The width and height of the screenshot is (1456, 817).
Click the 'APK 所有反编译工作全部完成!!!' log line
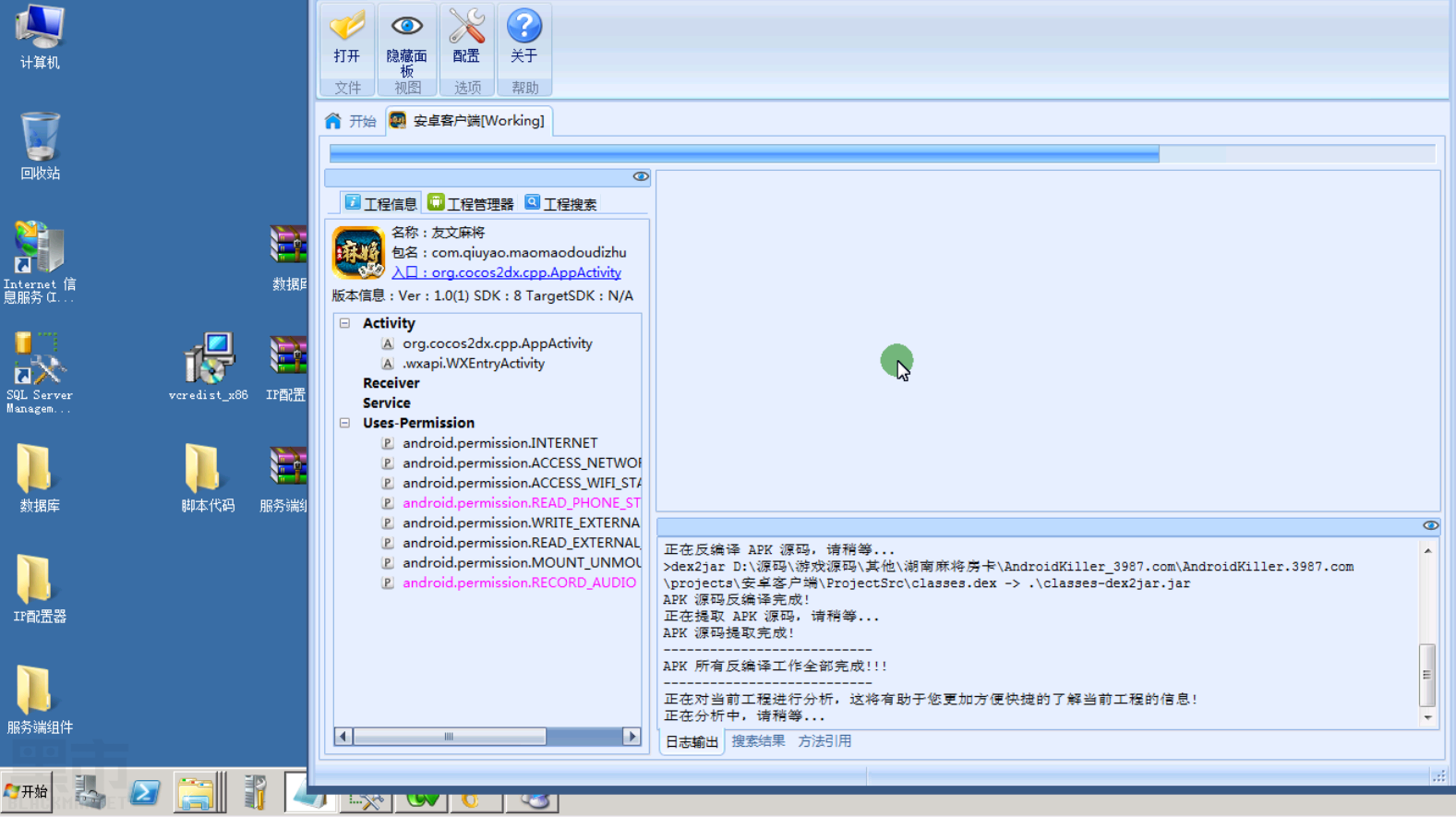click(x=775, y=667)
